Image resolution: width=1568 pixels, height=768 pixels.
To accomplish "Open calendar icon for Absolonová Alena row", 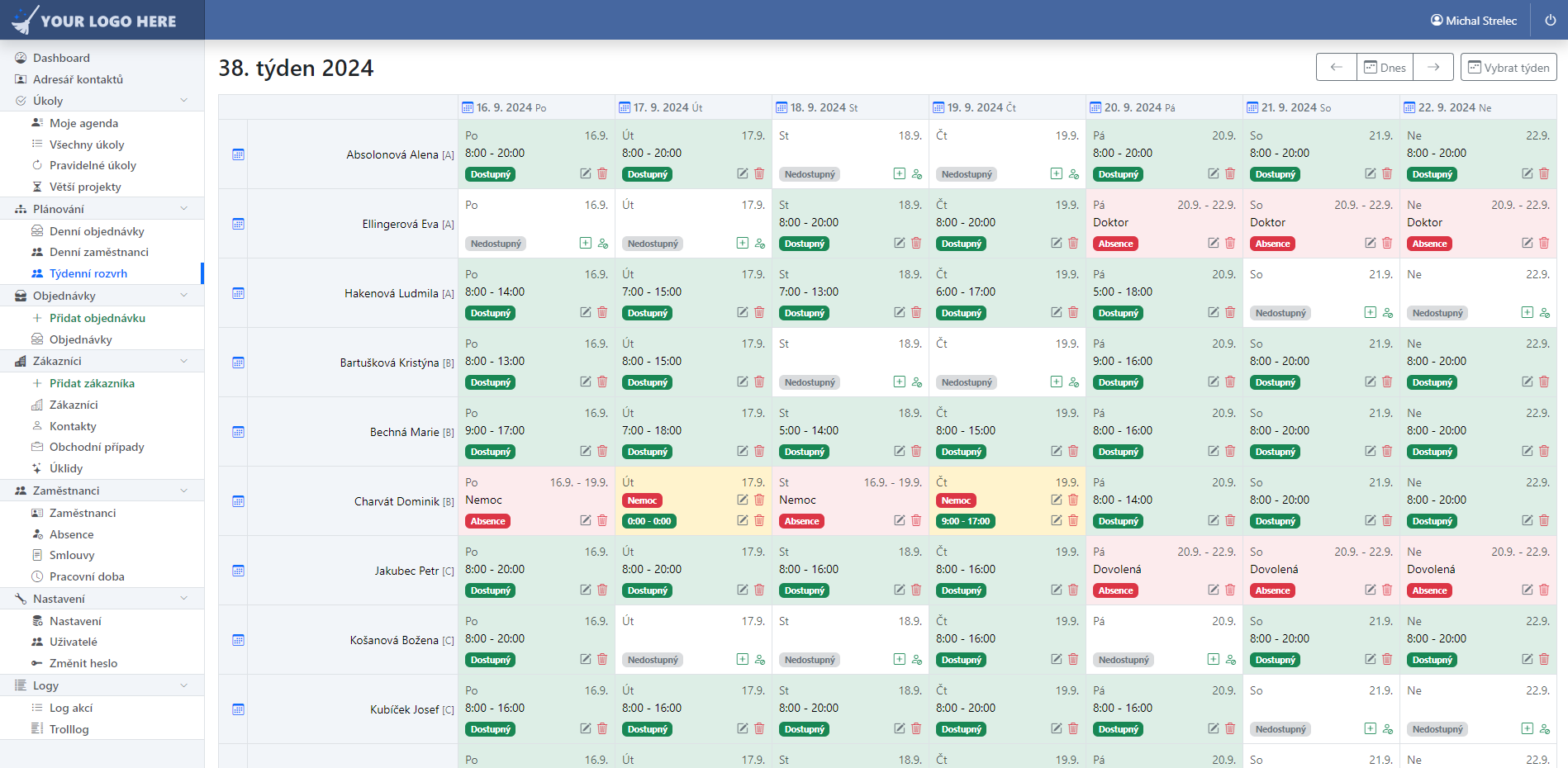I will pyautogui.click(x=238, y=154).
